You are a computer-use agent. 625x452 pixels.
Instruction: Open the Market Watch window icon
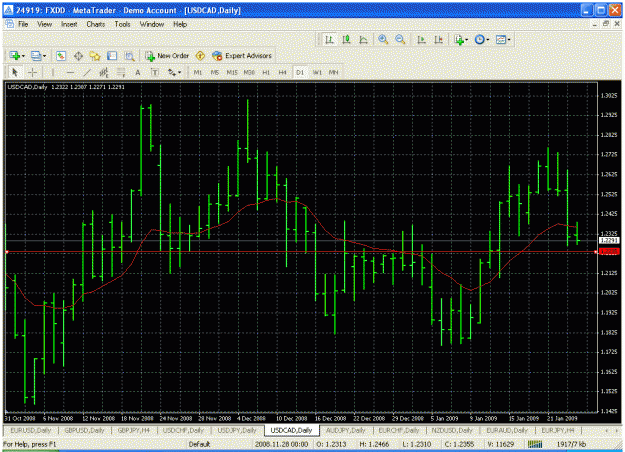(x=61, y=56)
